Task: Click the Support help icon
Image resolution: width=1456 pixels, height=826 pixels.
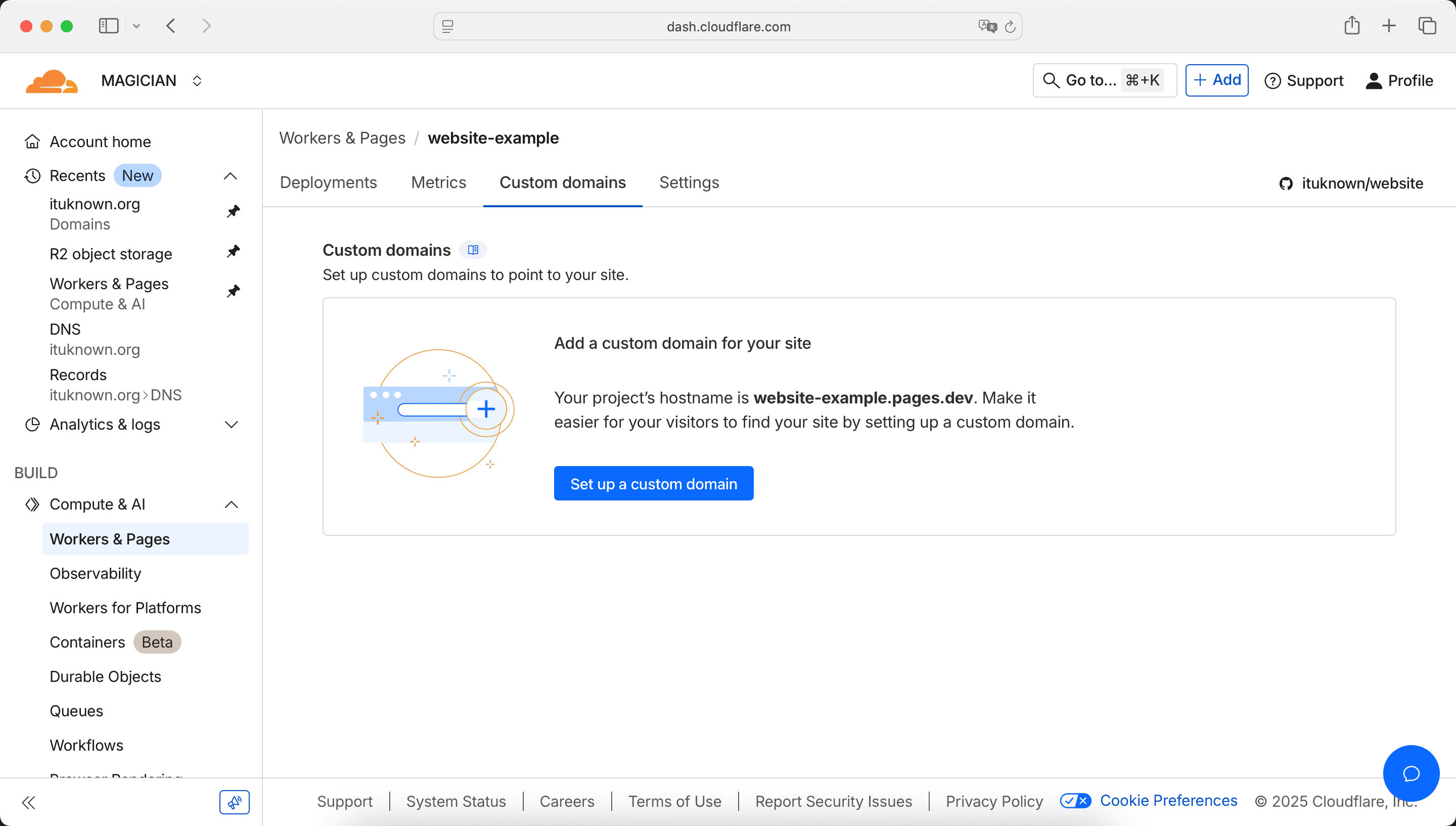Action: pos(1272,80)
